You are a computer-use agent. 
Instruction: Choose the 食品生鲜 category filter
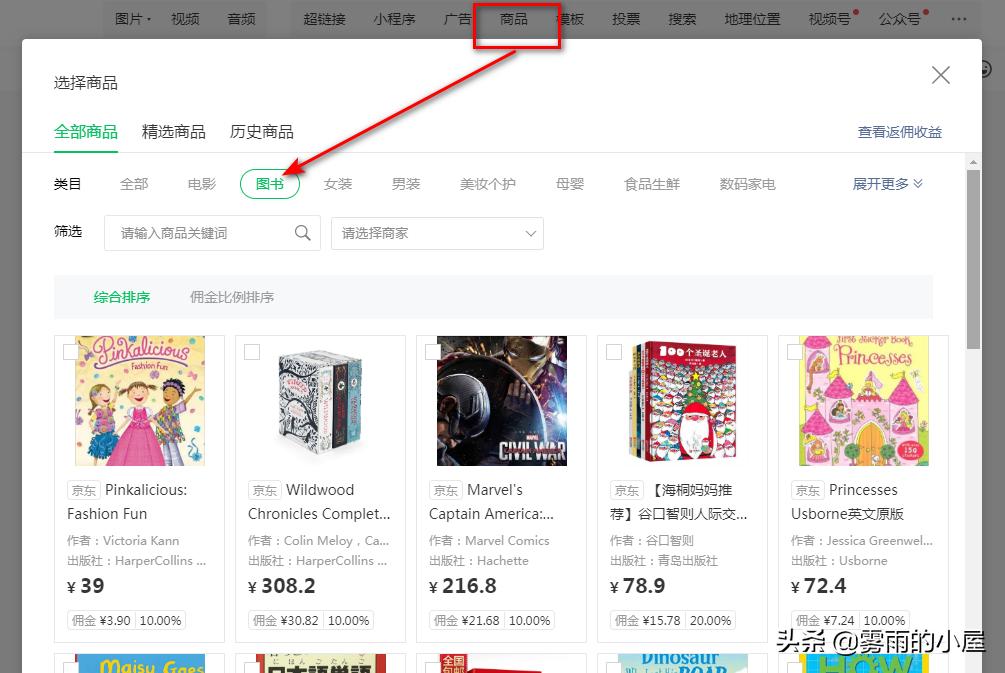pyautogui.click(x=652, y=184)
